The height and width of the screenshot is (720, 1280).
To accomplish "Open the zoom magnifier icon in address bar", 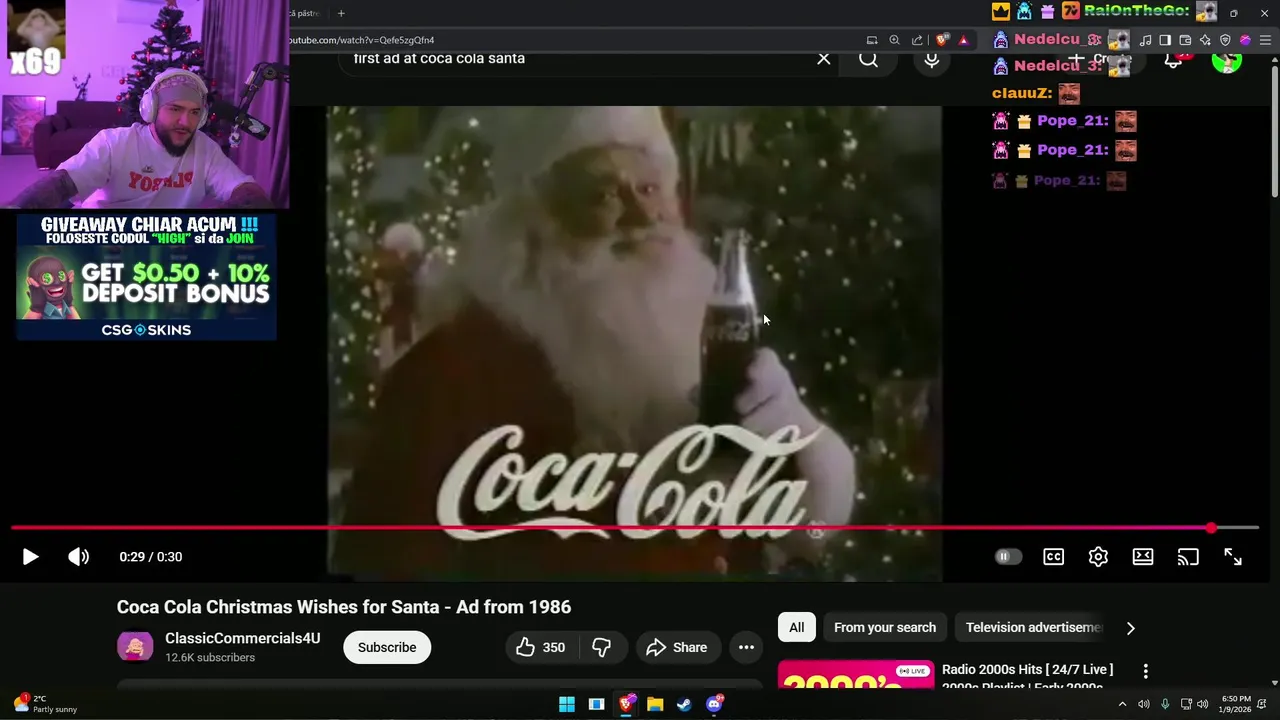I will tap(895, 40).
